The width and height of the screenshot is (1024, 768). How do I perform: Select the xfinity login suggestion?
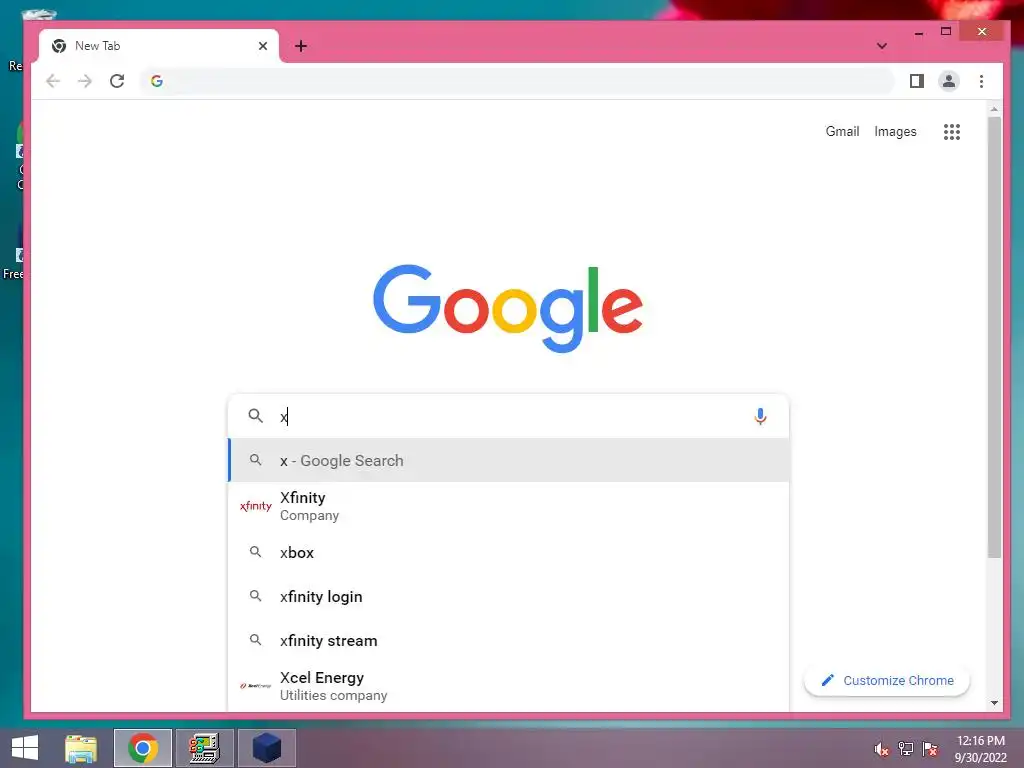509,596
